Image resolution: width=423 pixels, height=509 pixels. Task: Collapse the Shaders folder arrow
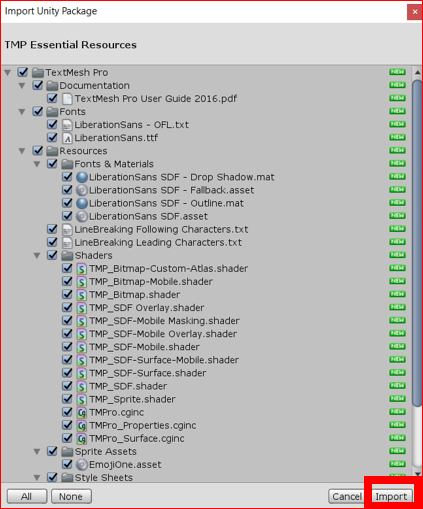37,256
